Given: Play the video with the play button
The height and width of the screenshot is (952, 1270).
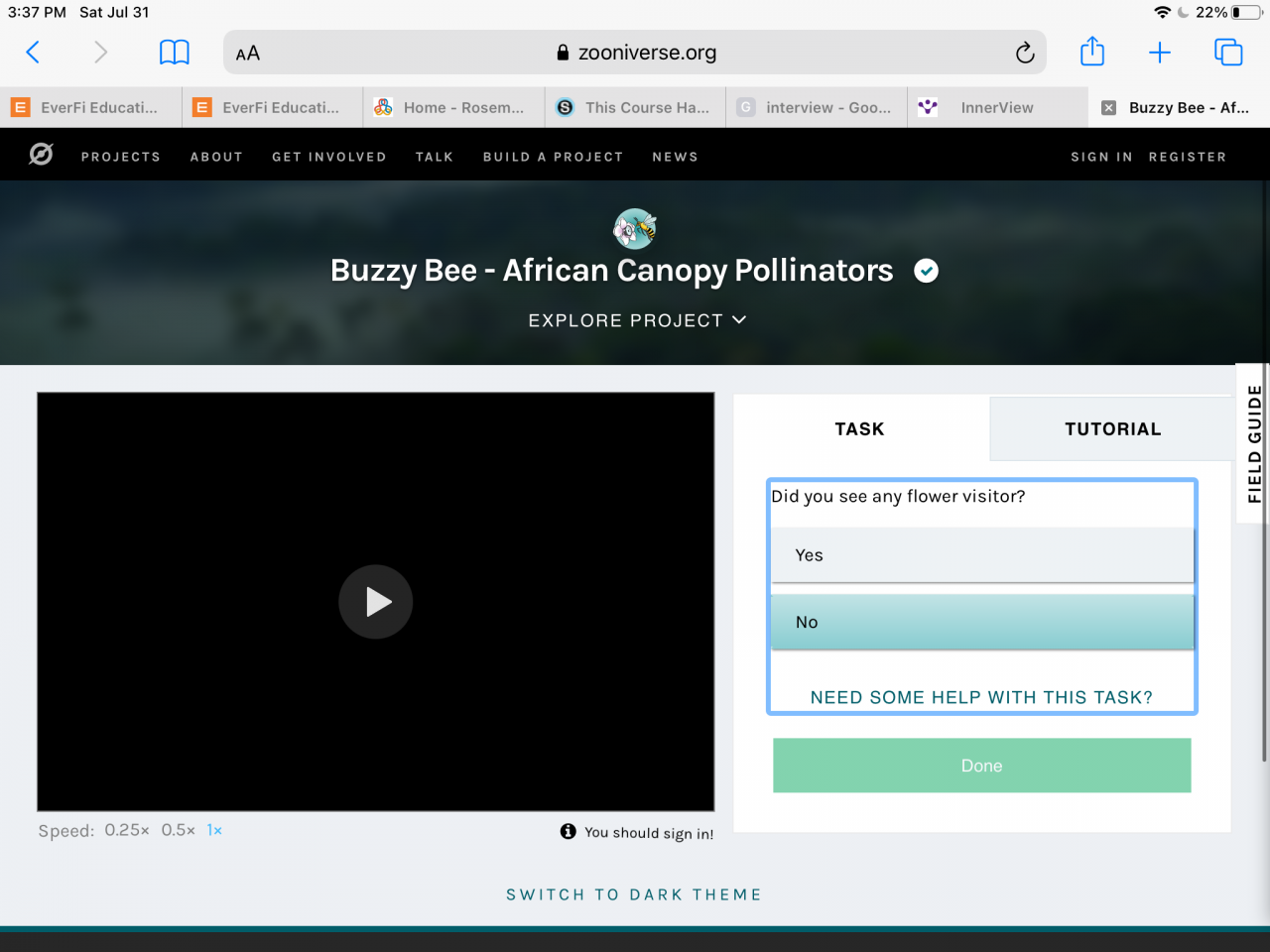Looking at the screenshot, I should [x=376, y=602].
